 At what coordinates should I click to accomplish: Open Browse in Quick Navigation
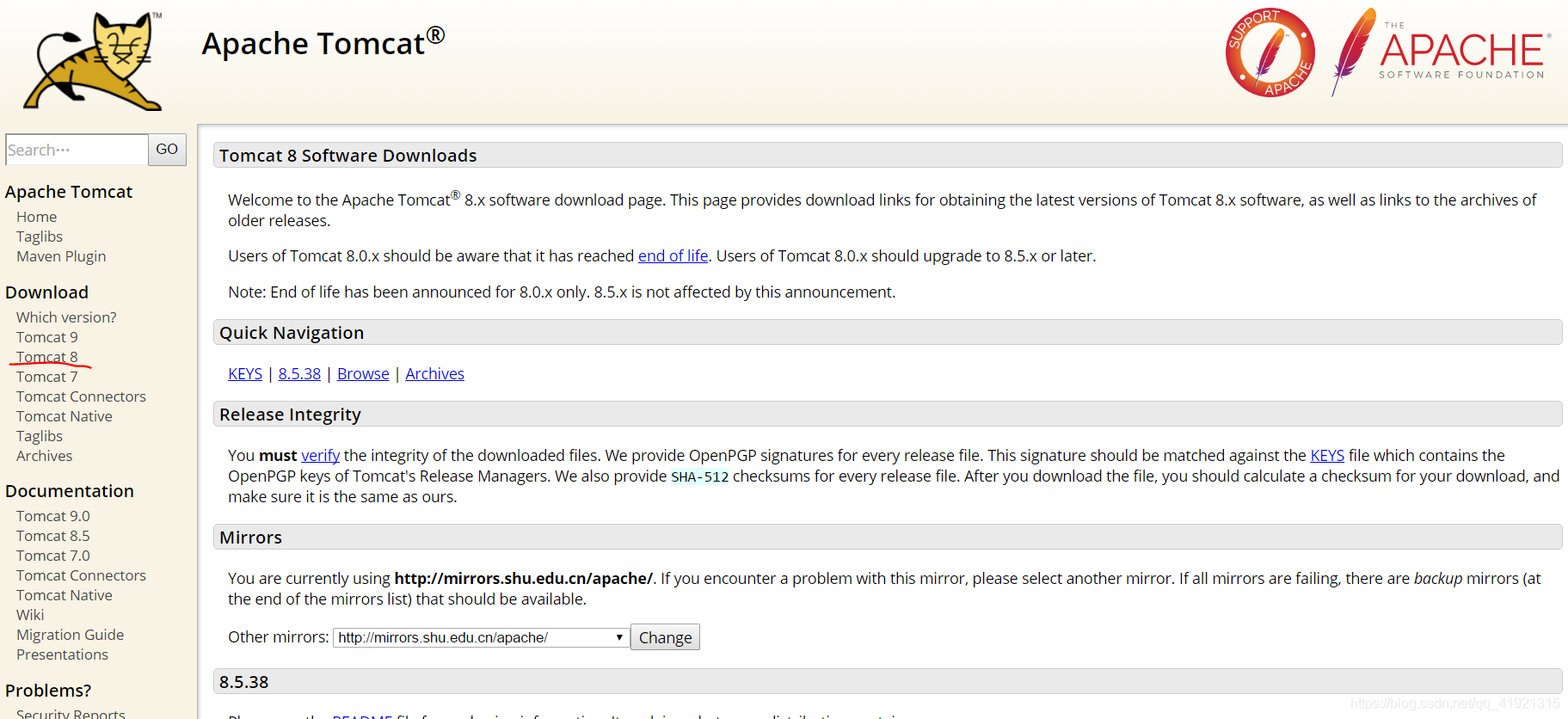coord(363,374)
